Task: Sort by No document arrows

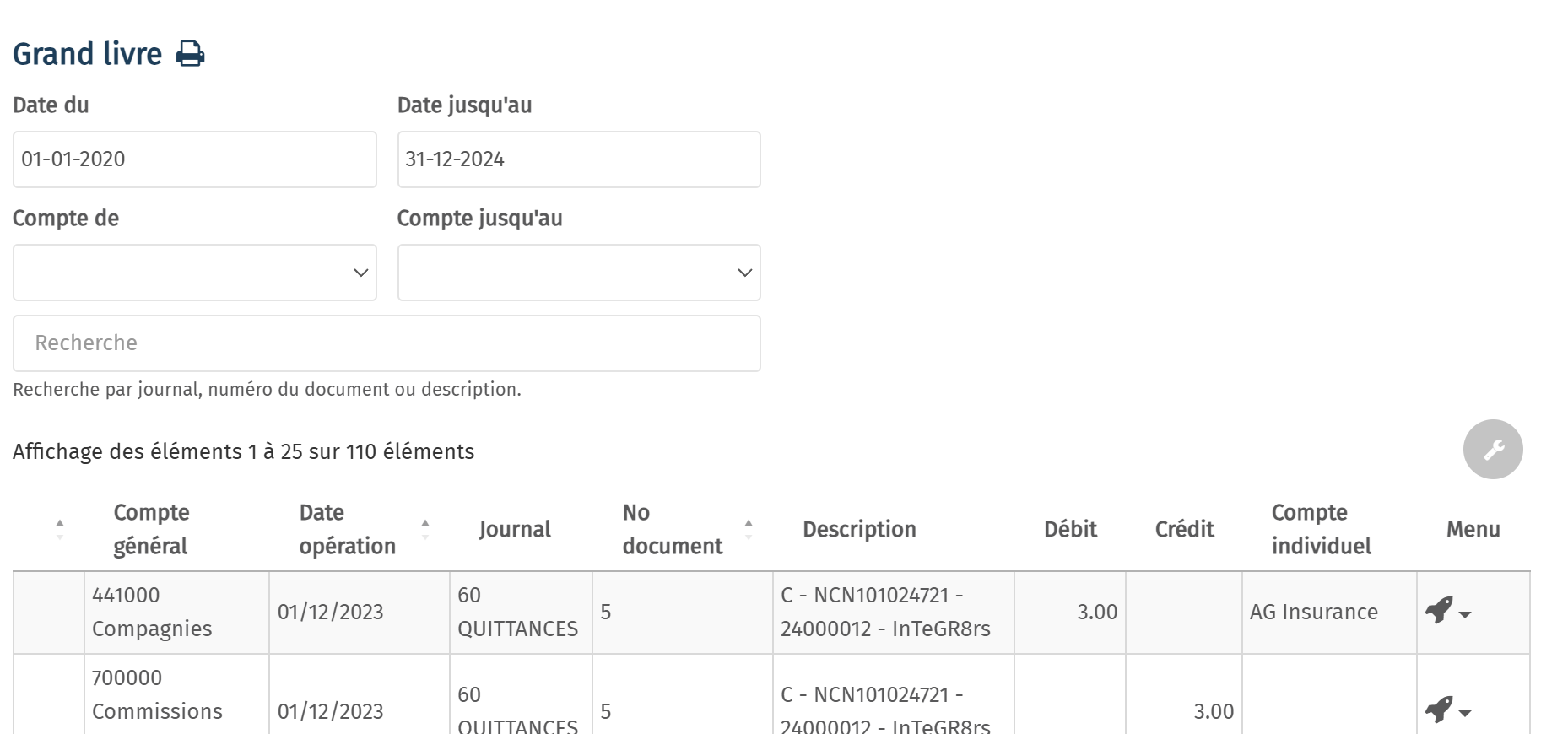Action: tap(749, 530)
